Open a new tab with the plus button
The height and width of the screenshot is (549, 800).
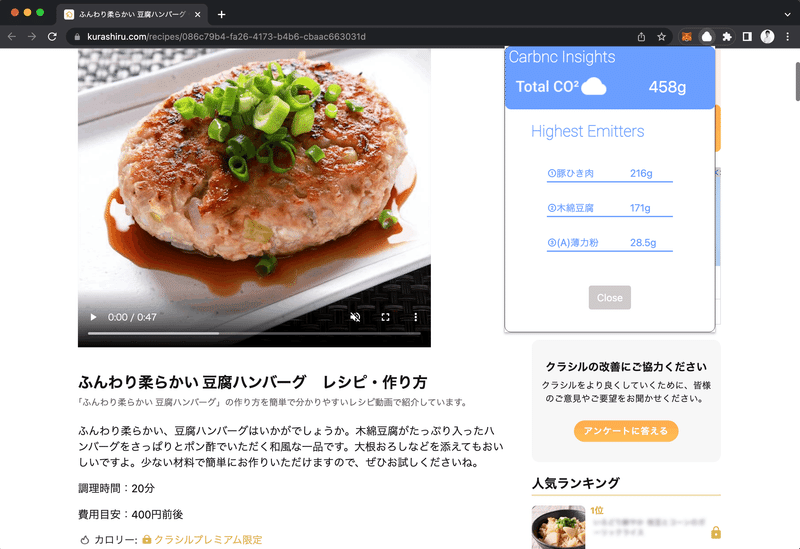click(x=221, y=14)
